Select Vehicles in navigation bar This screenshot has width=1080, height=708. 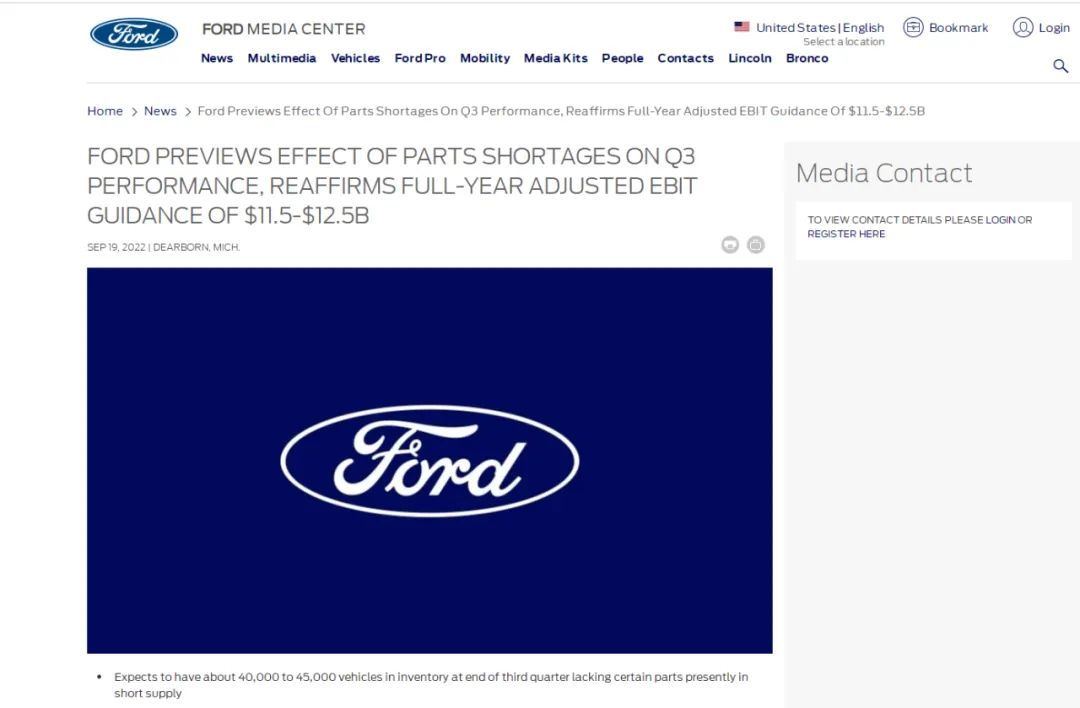point(355,59)
